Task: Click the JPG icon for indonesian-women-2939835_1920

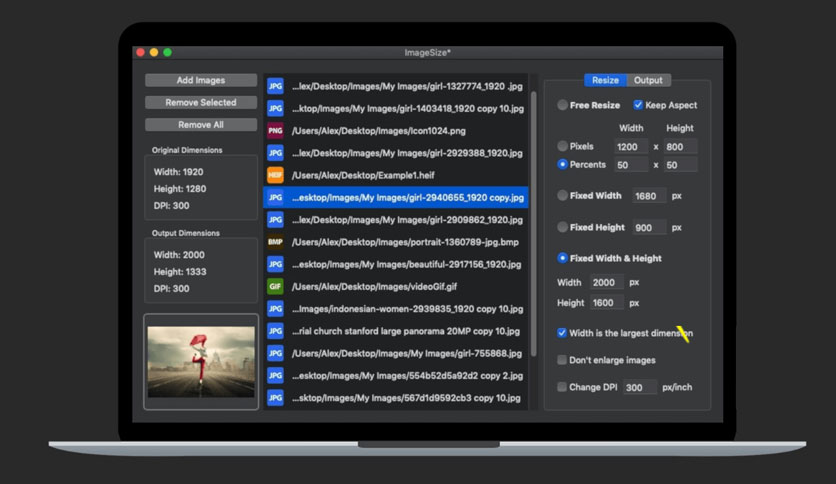Action: click(x=275, y=309)
